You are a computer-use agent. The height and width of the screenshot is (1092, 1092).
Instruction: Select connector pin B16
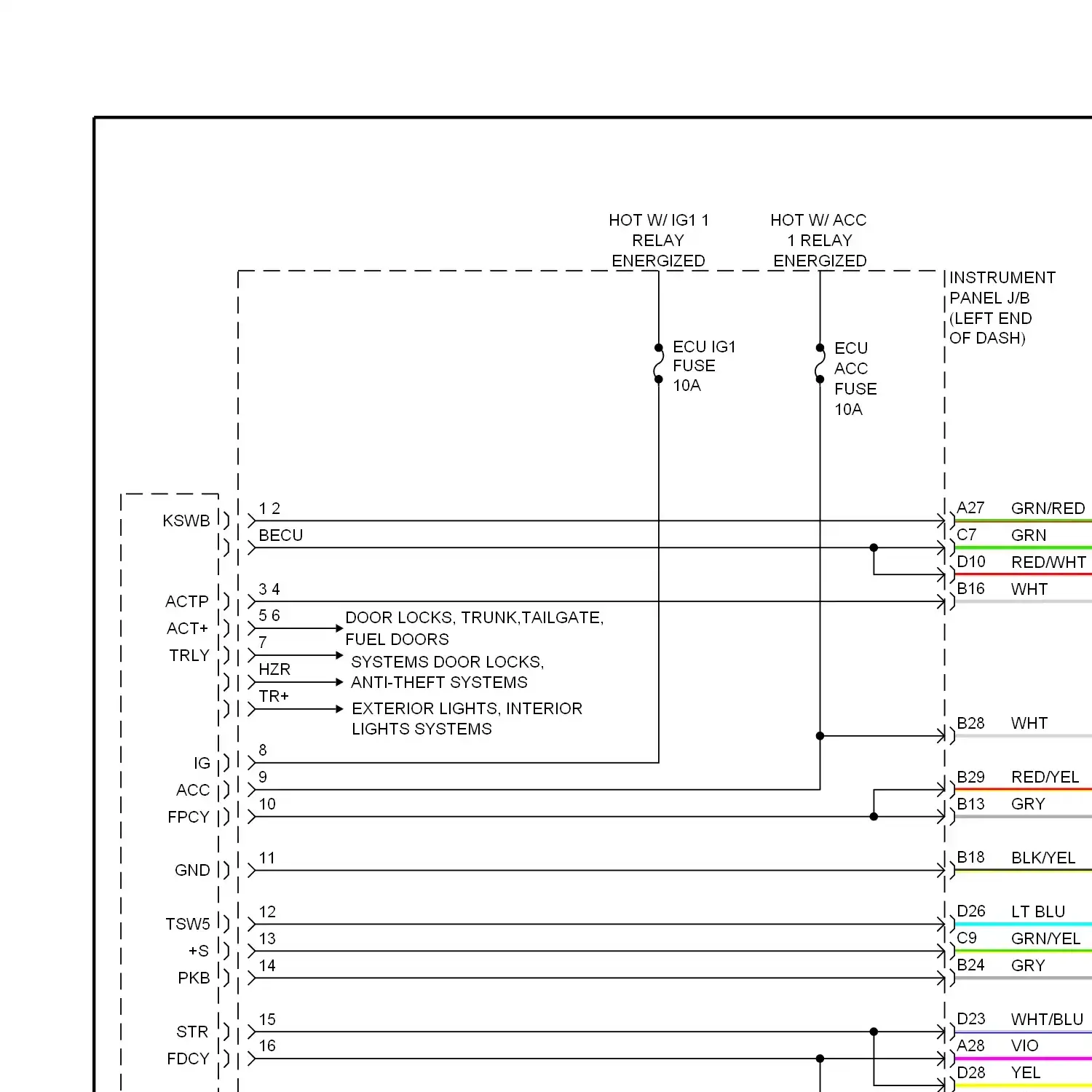pyautogui.click(x=970, y=588)
